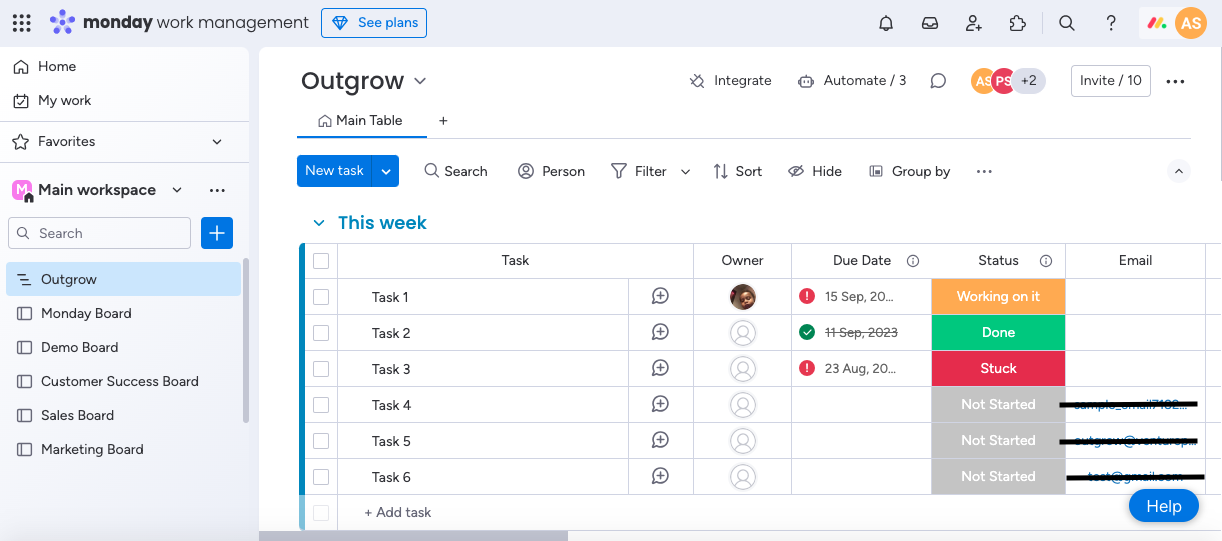Screen dimensions: 1222x541
Task: Open the Outgrow board title dropdown
Action: click(x=420, y=81)
